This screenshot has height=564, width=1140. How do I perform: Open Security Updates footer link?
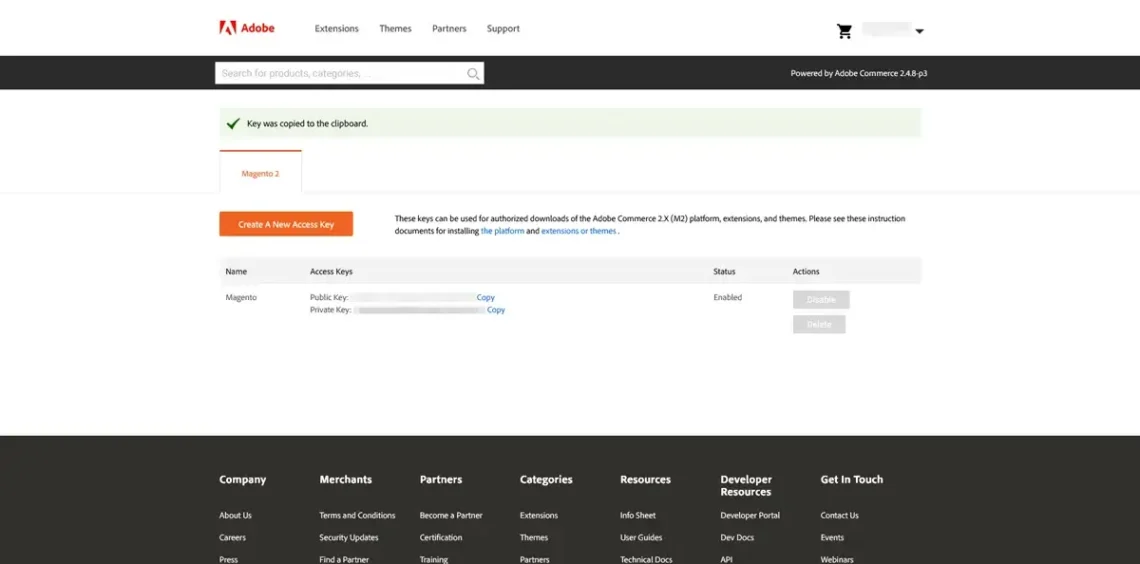click(x=349, y=538)
